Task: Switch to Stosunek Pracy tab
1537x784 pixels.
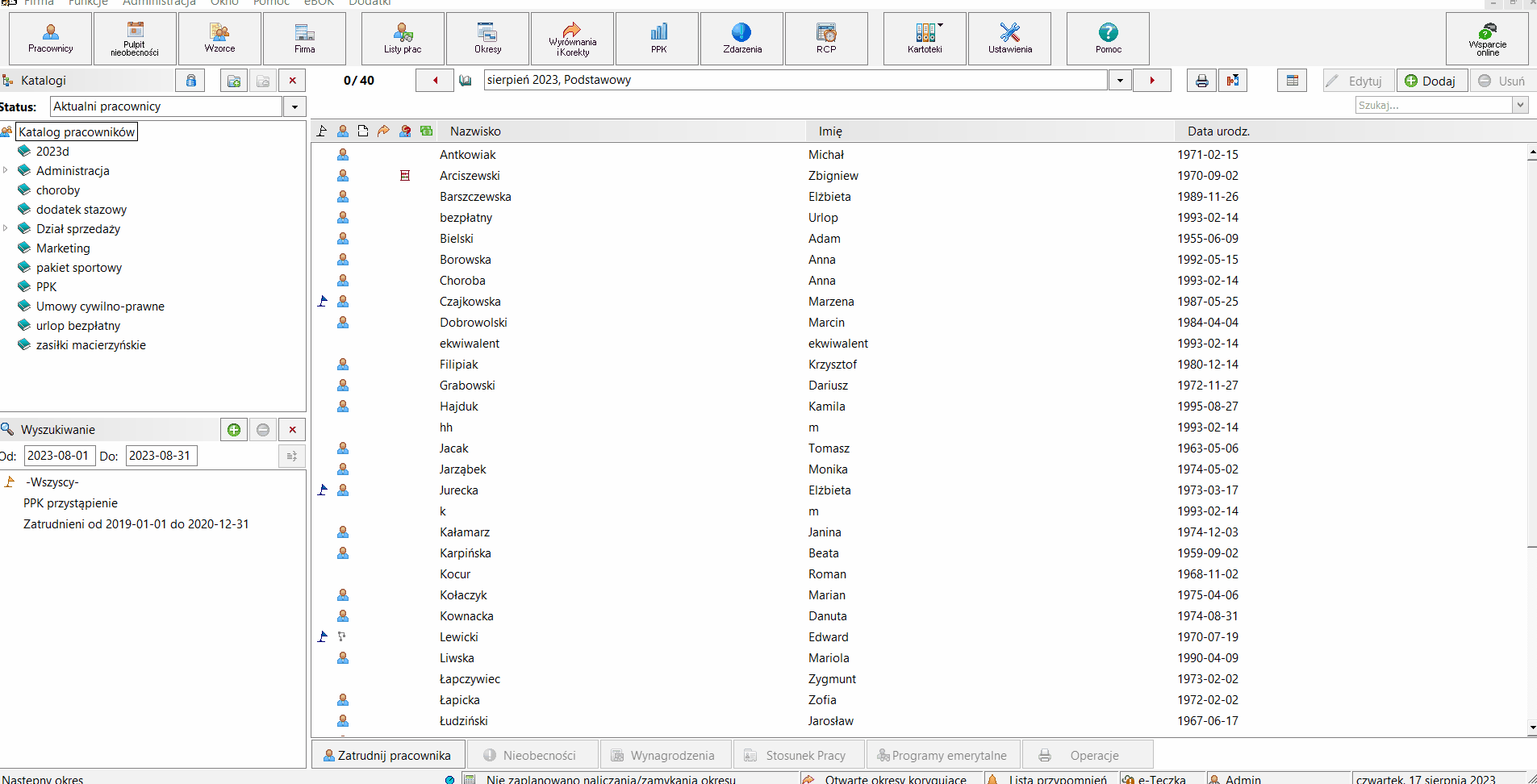Action: coord(799,755)
